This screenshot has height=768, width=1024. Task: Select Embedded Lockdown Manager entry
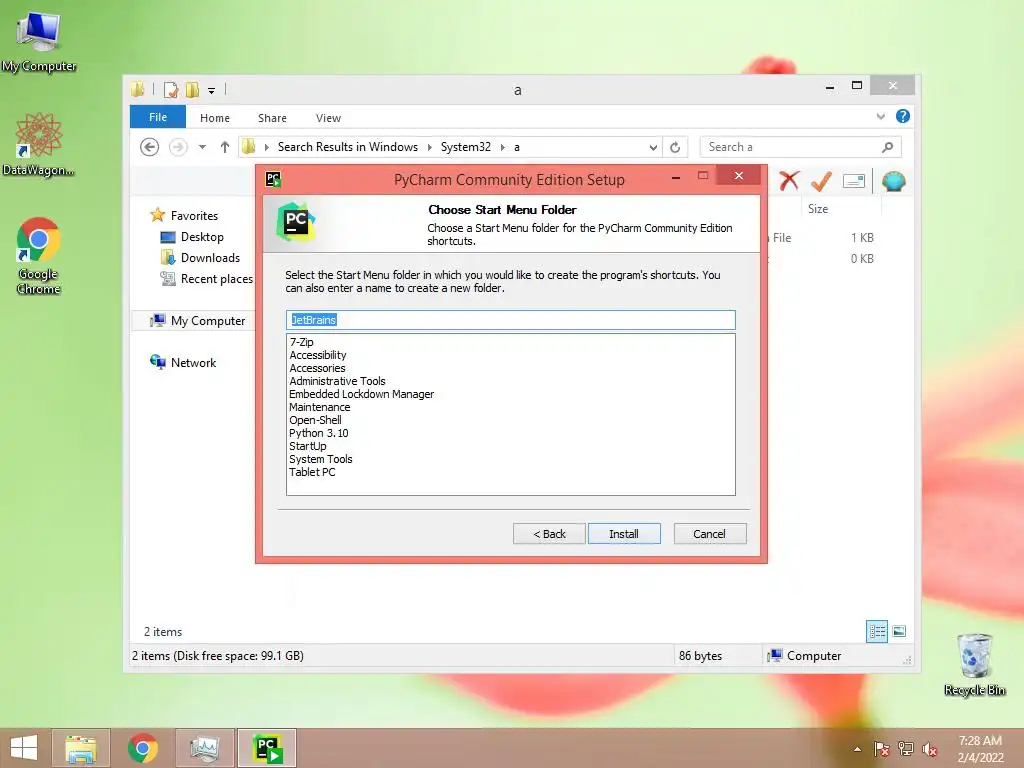pyautogui.click(x=361, y=394)
